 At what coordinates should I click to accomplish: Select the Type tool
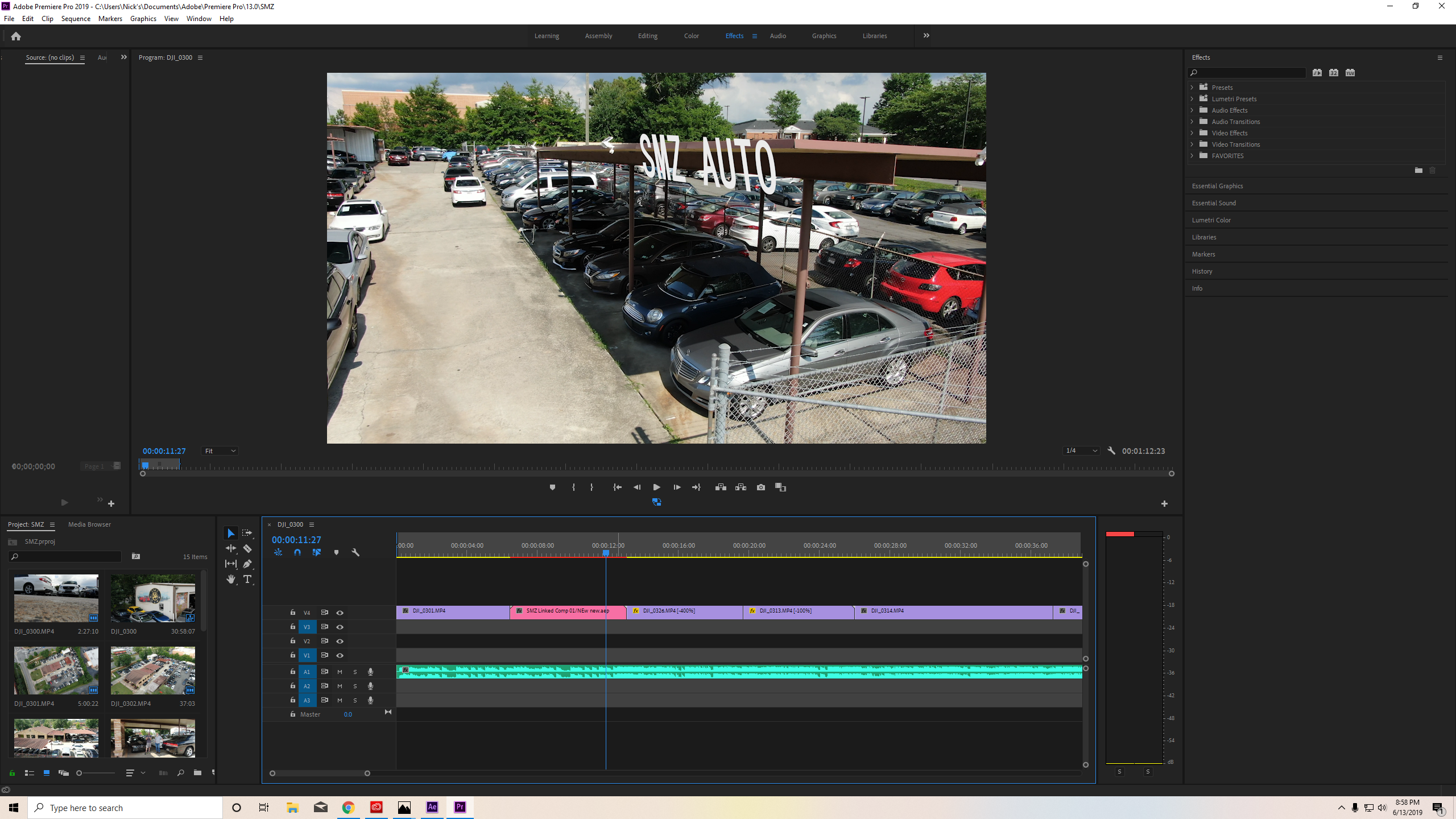coord(247,579)
